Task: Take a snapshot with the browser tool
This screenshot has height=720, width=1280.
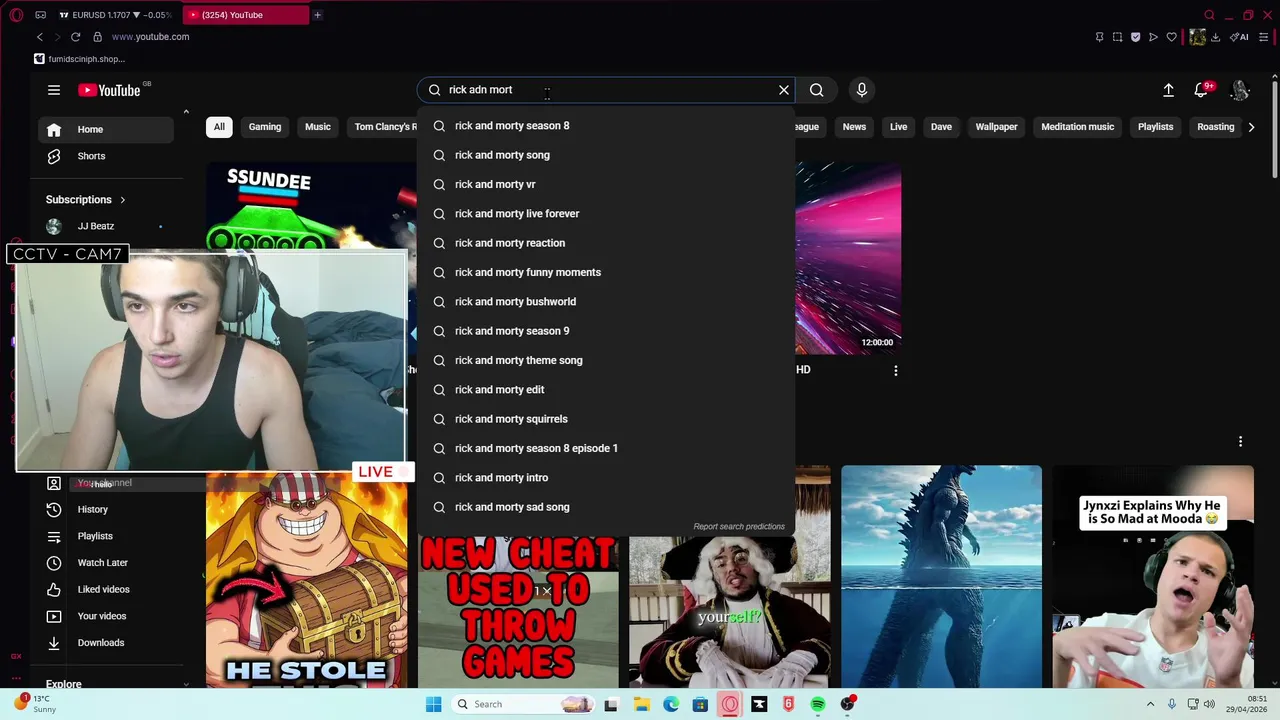Action: (1117, 37)
